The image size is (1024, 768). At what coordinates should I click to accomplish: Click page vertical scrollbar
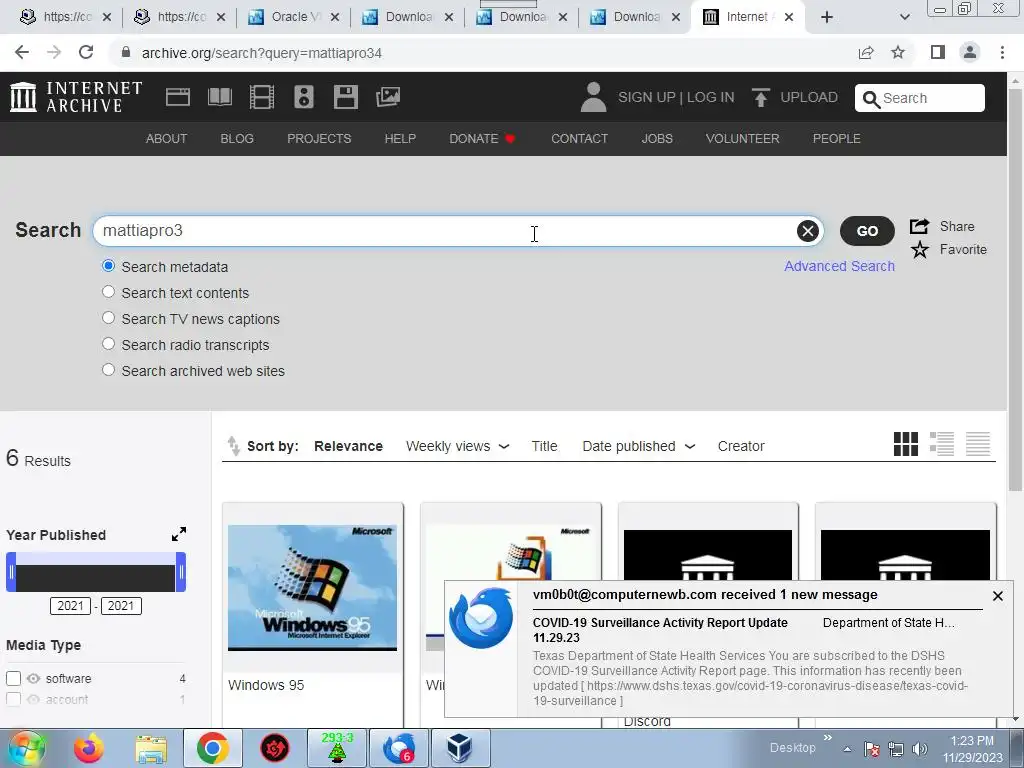coord(1015,291)
